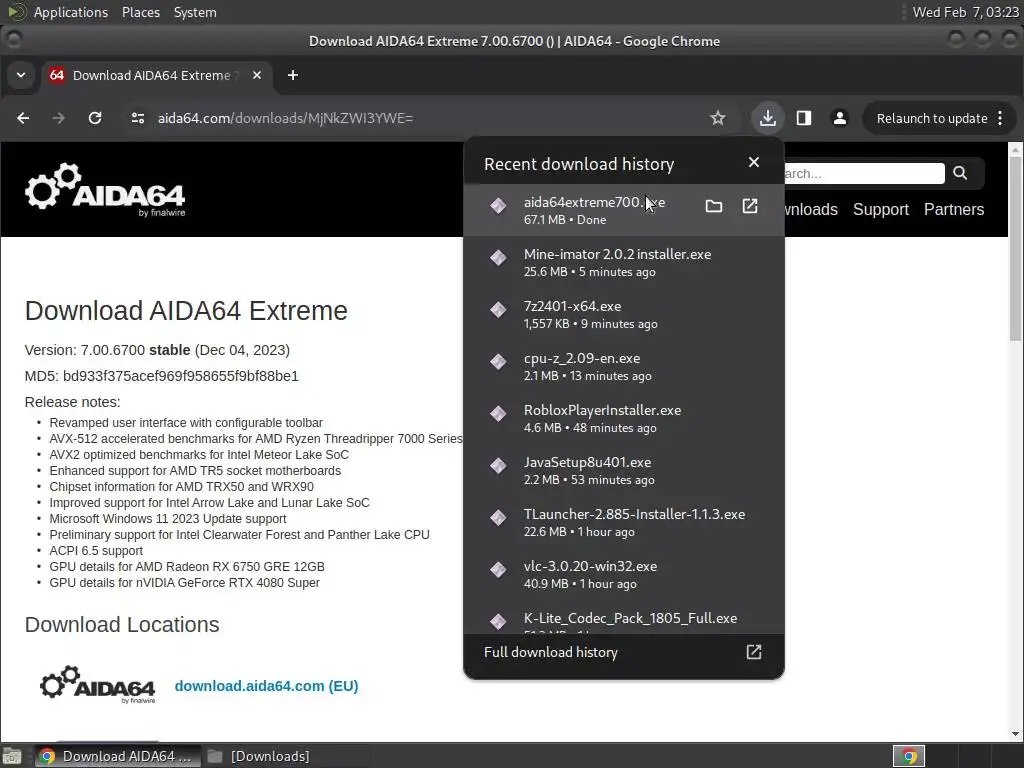Open 7z2401-x64.exe download entry
Viewport: 1024px width, 768px height.
pos(623,314)
